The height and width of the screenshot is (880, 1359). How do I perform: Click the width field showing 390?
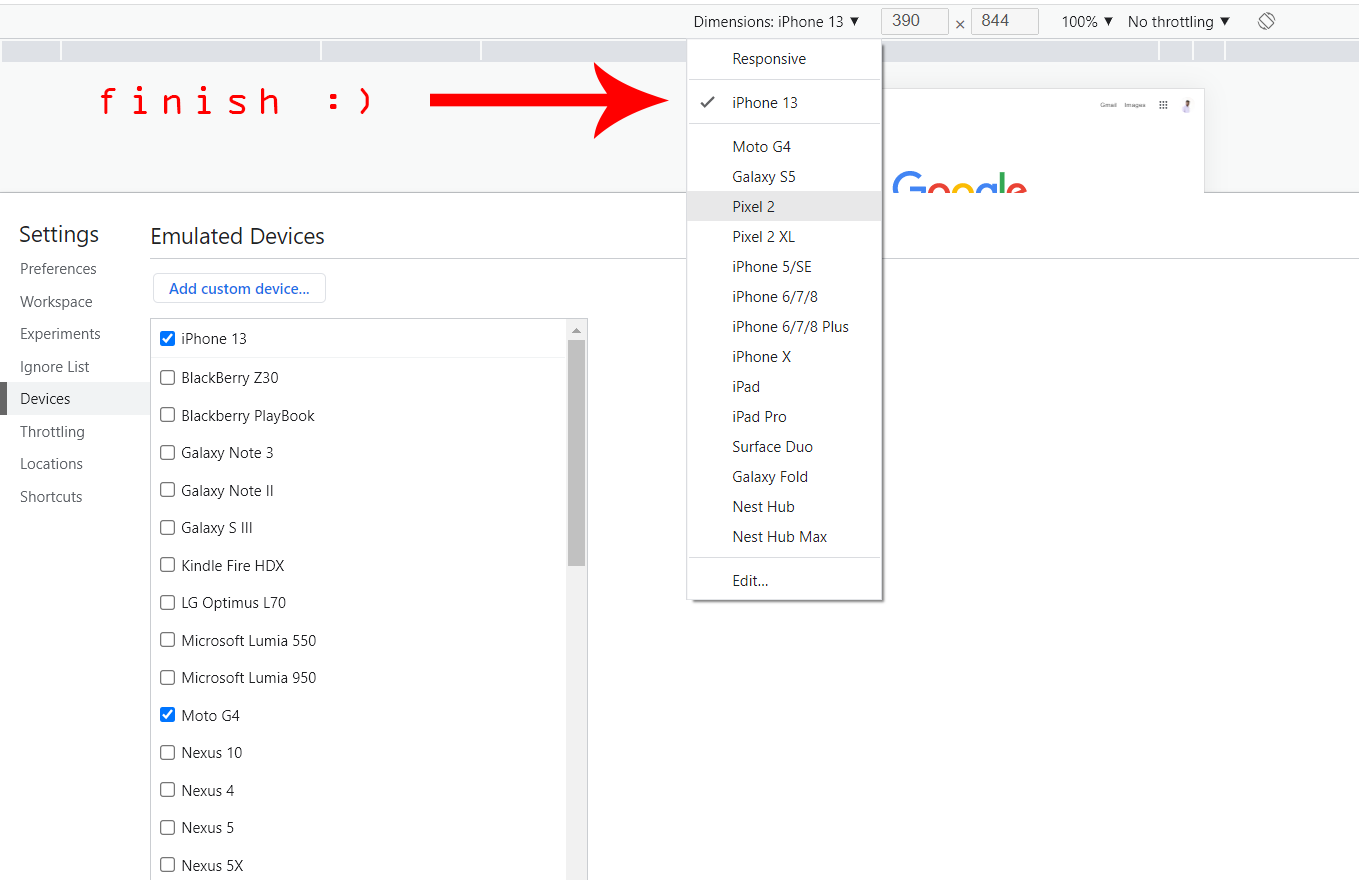pos(915,21)
